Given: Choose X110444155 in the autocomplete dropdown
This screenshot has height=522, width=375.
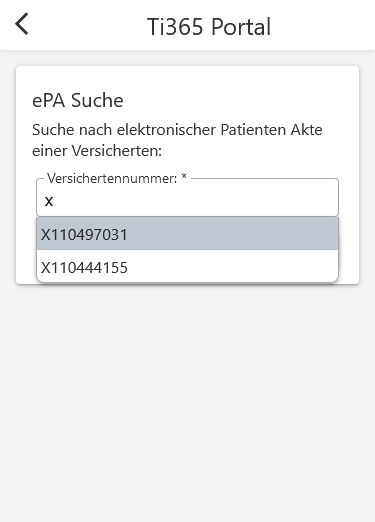Looking at the screenshot, I should pyautogui.click(x=187, y=266).
